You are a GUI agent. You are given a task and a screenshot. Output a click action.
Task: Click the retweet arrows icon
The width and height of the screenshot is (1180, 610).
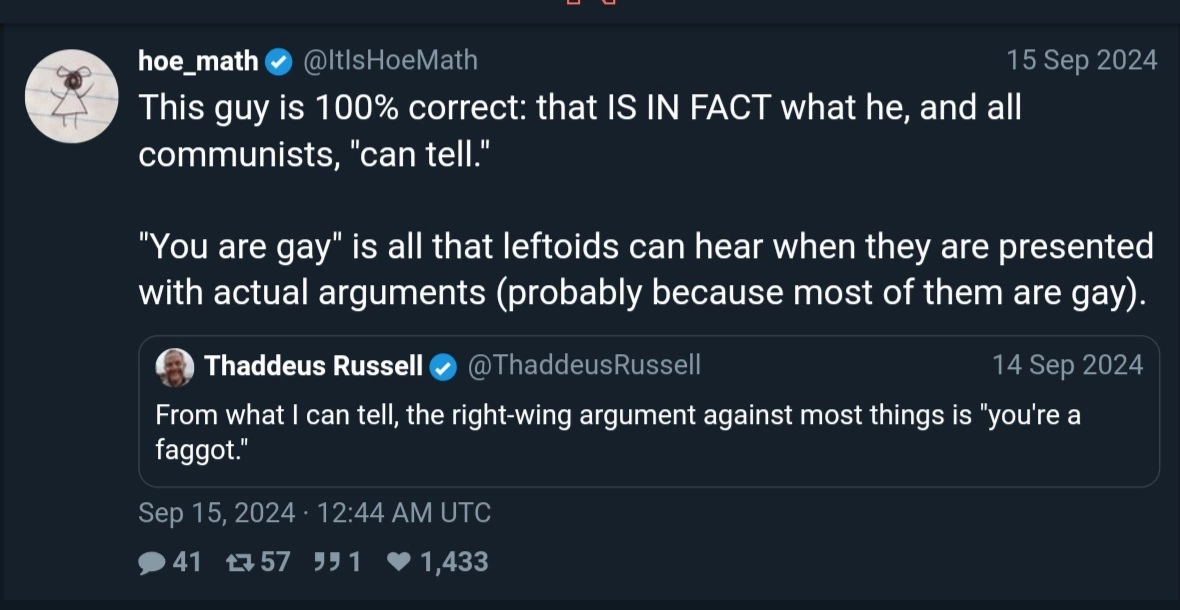[239, 563]
